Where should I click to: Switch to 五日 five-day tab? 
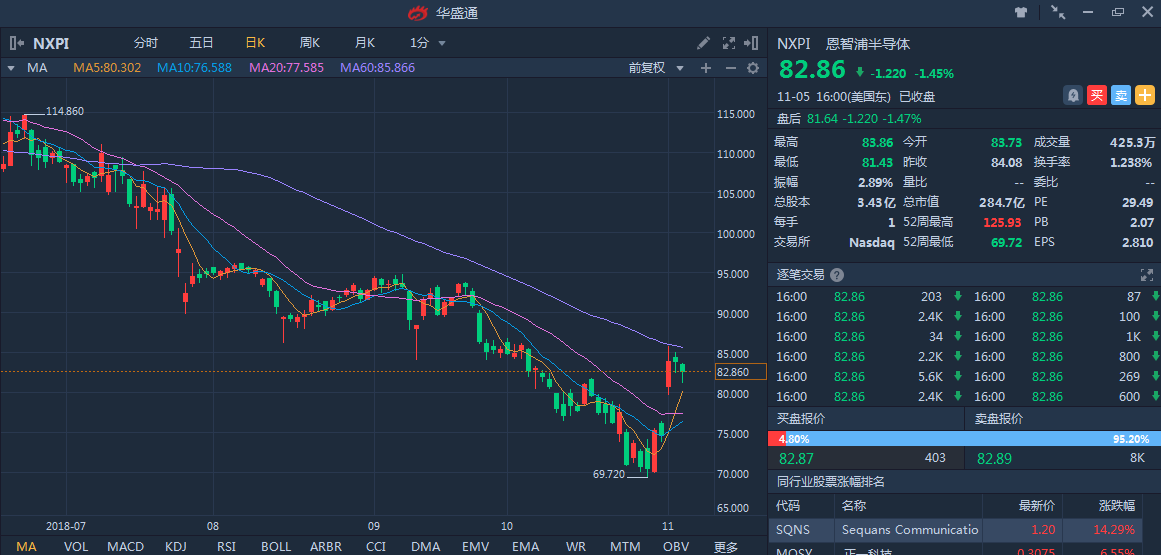(x=201, y=43)
